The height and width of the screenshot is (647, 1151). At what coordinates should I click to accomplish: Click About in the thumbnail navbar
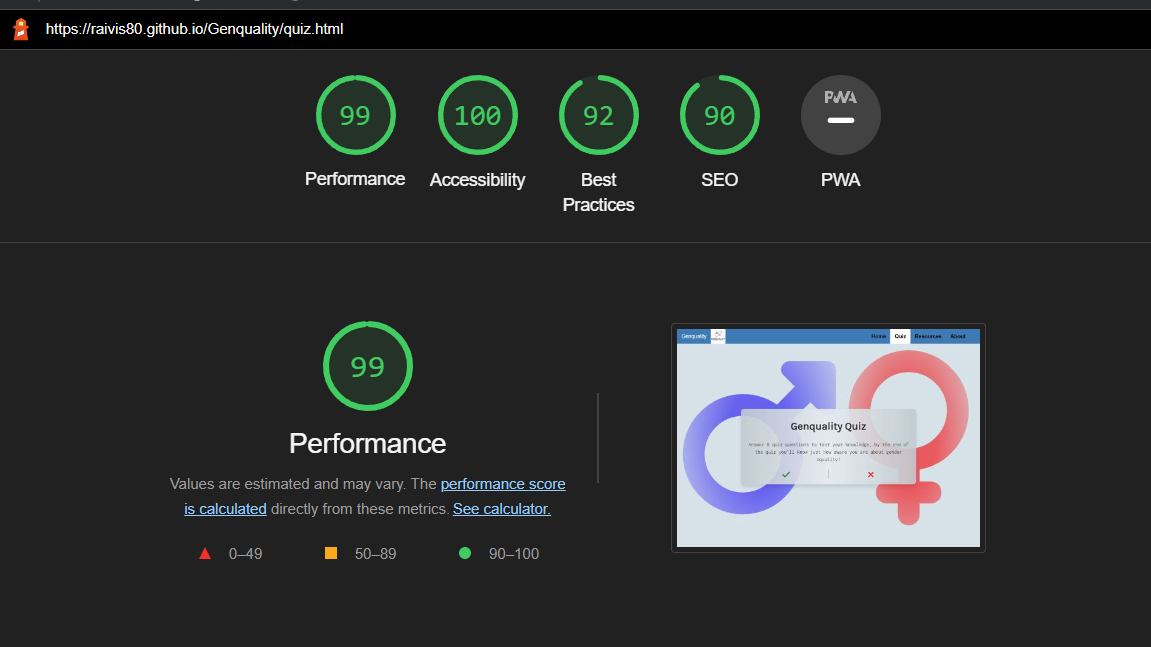pyautogui.click(x=958, y=336)
